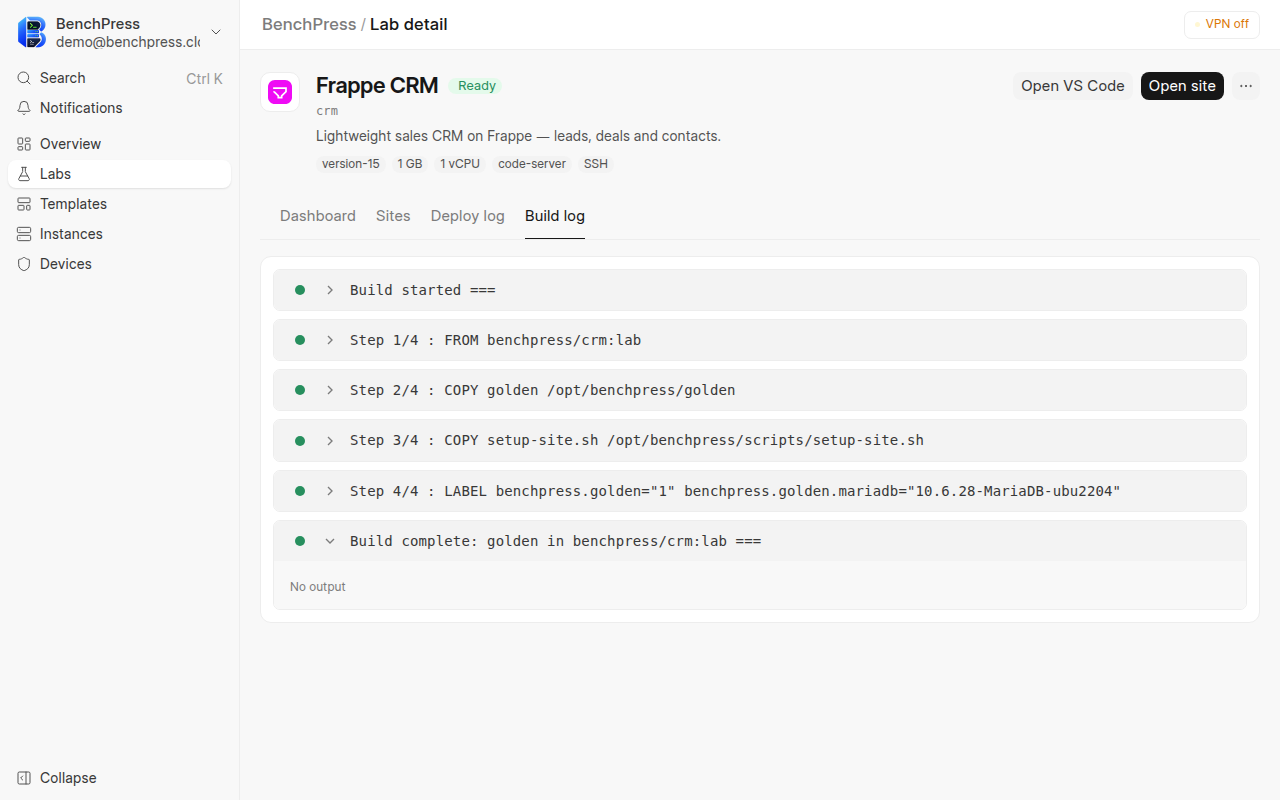
Task: Click the Lab detail breadcrumb text
Action: (x=409, y=24)
